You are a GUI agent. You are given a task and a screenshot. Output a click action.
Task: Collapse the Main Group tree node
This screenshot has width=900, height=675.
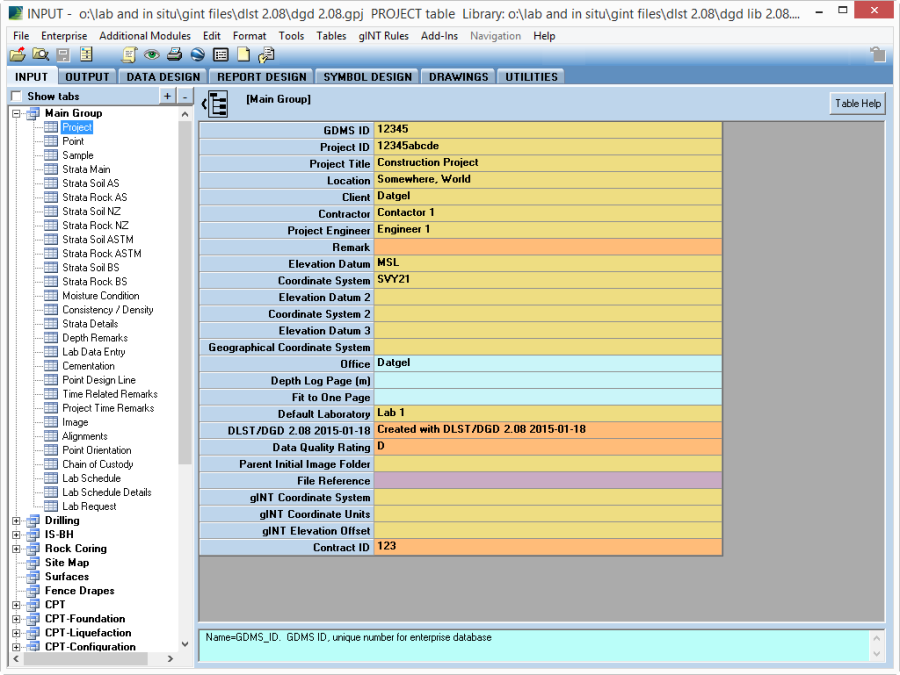(x=17, y=114)
